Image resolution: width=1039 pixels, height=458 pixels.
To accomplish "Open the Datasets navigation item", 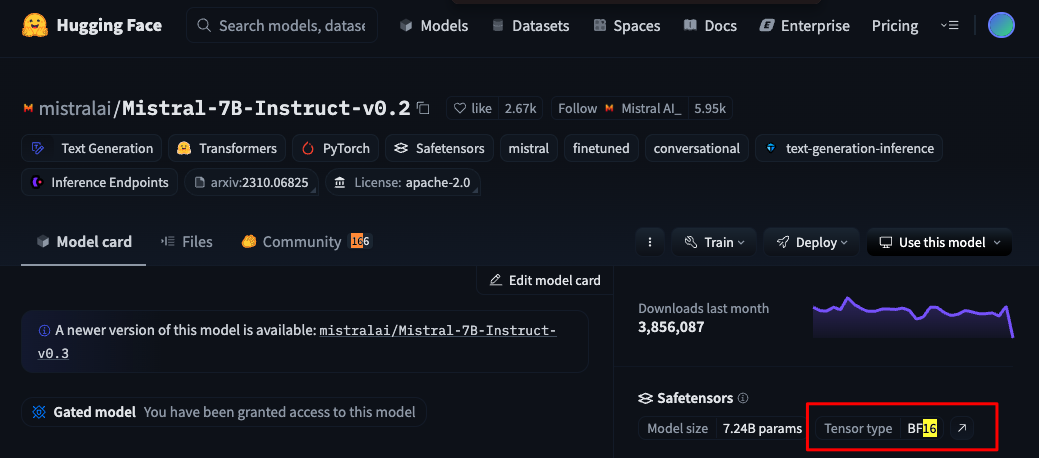I will click(530, 26).
